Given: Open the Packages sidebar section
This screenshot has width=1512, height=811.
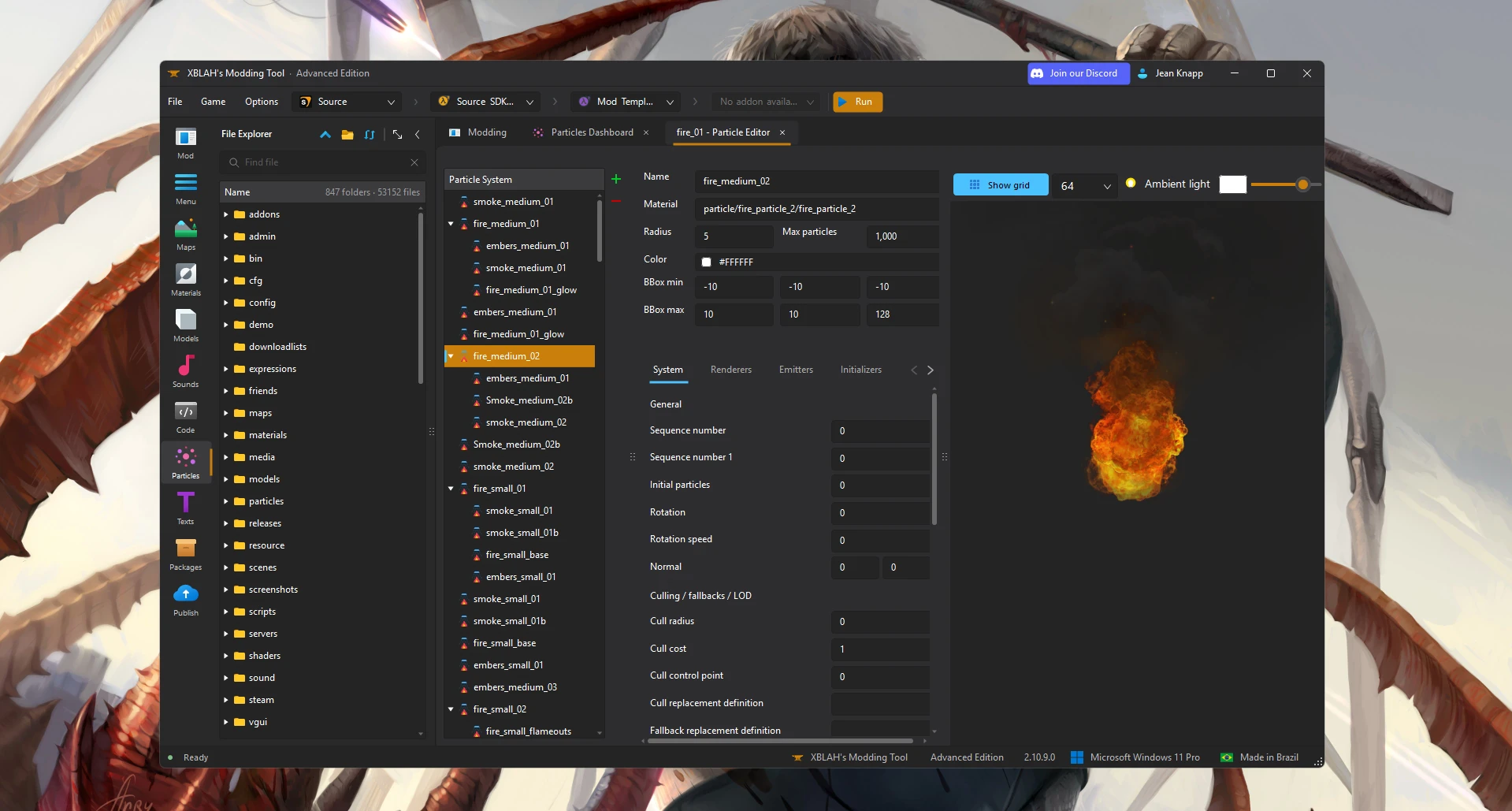Looking at the screenshot, I should [186, 555].
